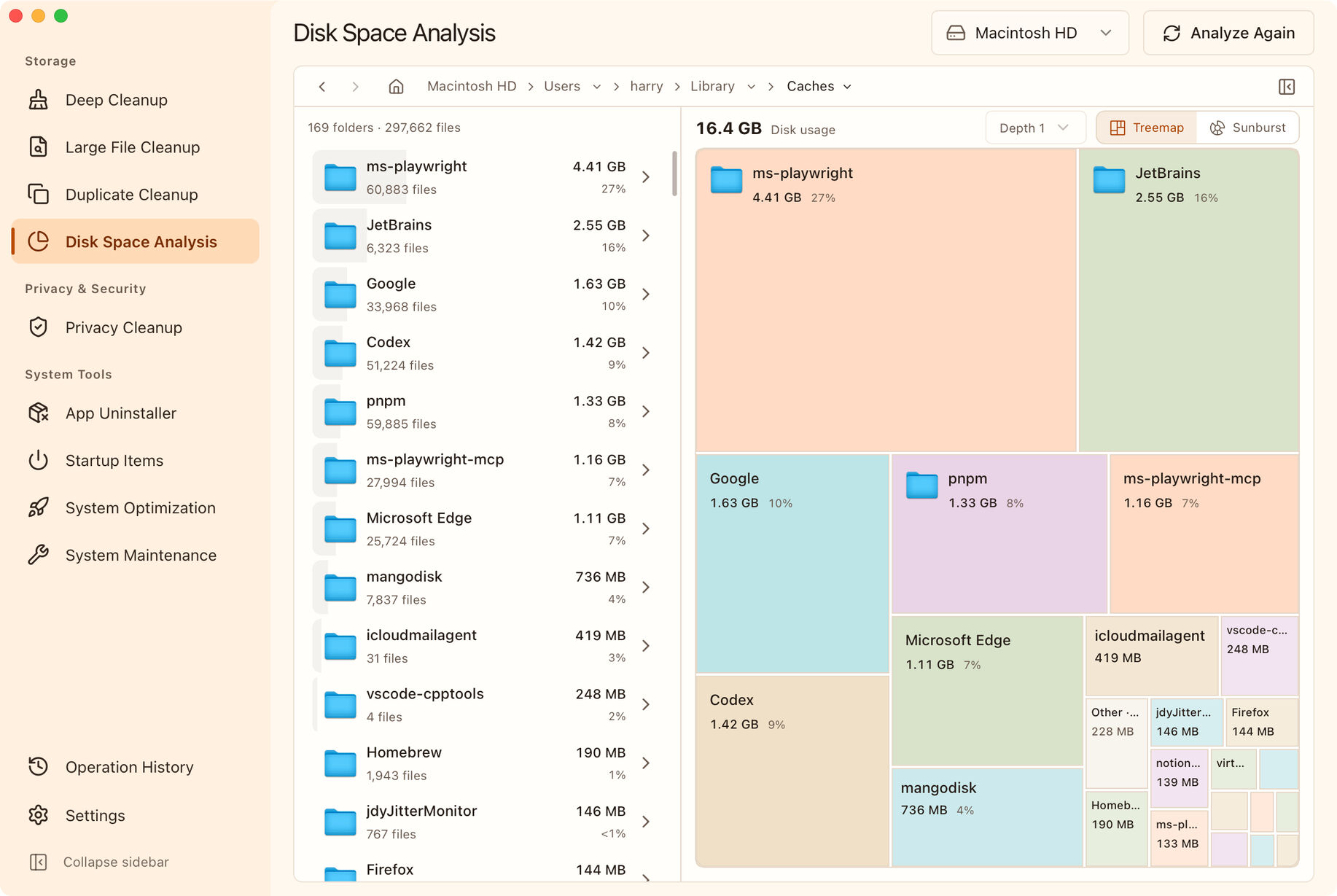This screenshot has width=1337, height=896.
Task: Expand the Caches breadcrumb dropdown chevron
Action: point(847,87)
